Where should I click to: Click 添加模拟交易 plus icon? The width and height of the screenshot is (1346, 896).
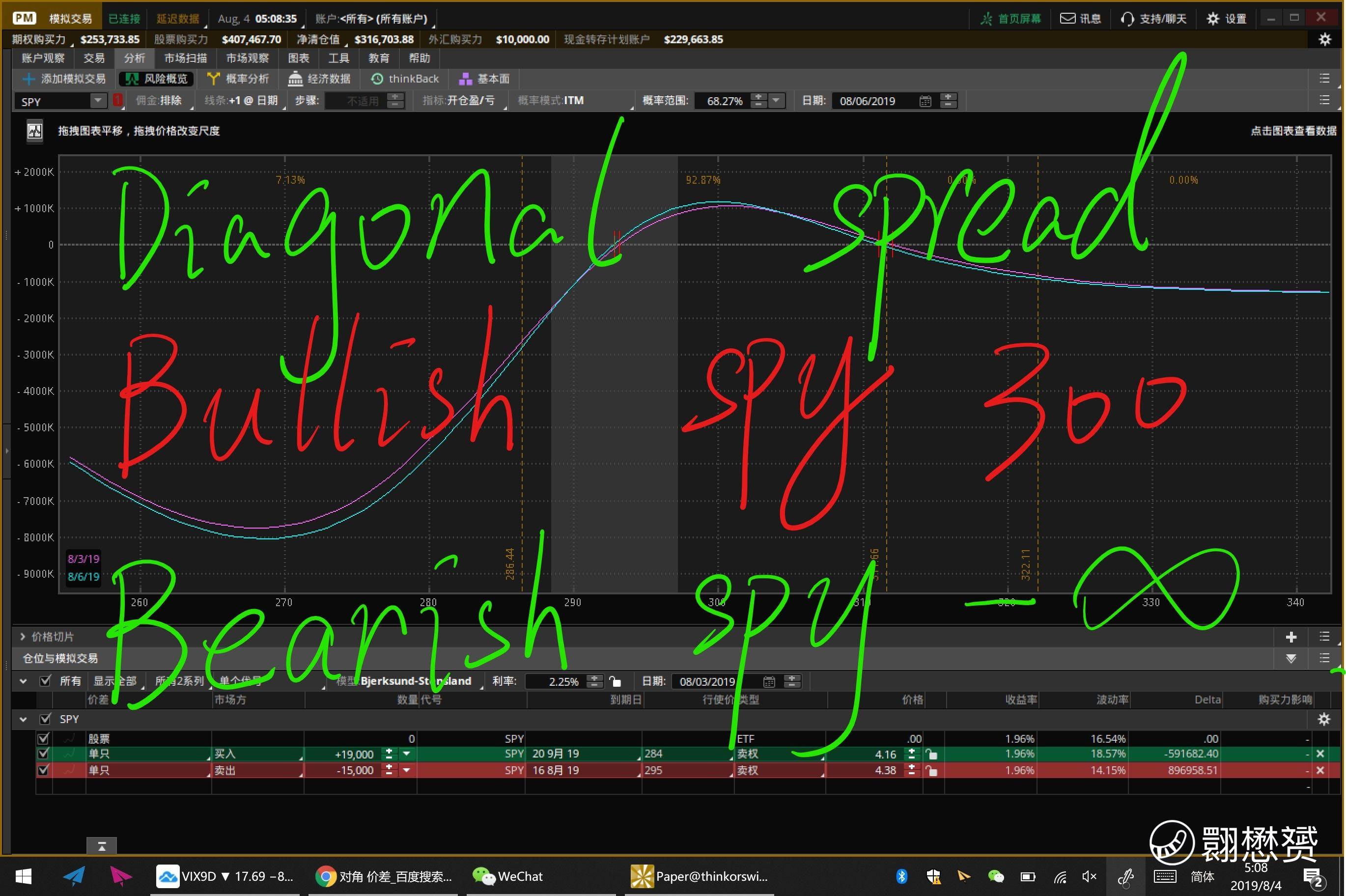(28, 79)
